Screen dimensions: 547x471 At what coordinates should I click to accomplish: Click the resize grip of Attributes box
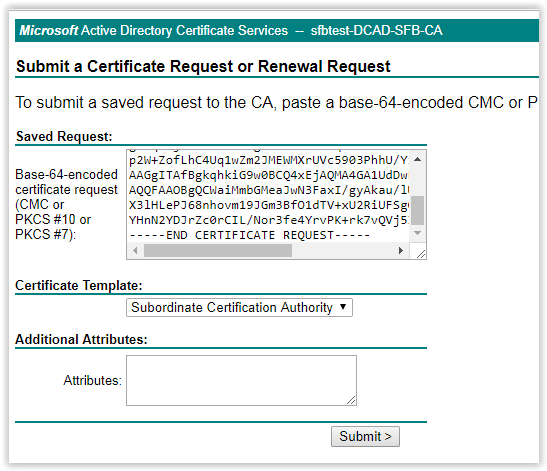tap(351, 401)
